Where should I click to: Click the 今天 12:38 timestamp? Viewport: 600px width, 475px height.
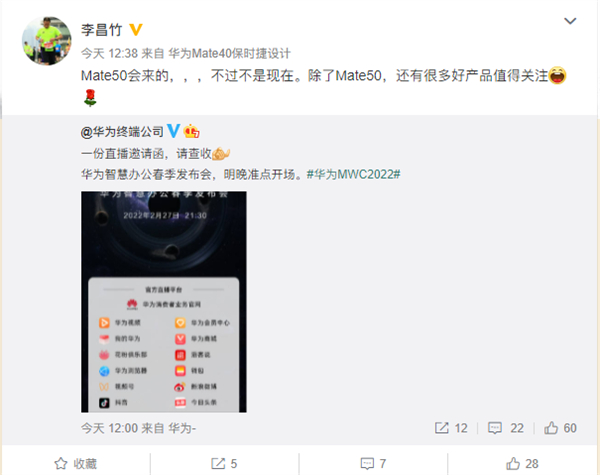point(109,54)
